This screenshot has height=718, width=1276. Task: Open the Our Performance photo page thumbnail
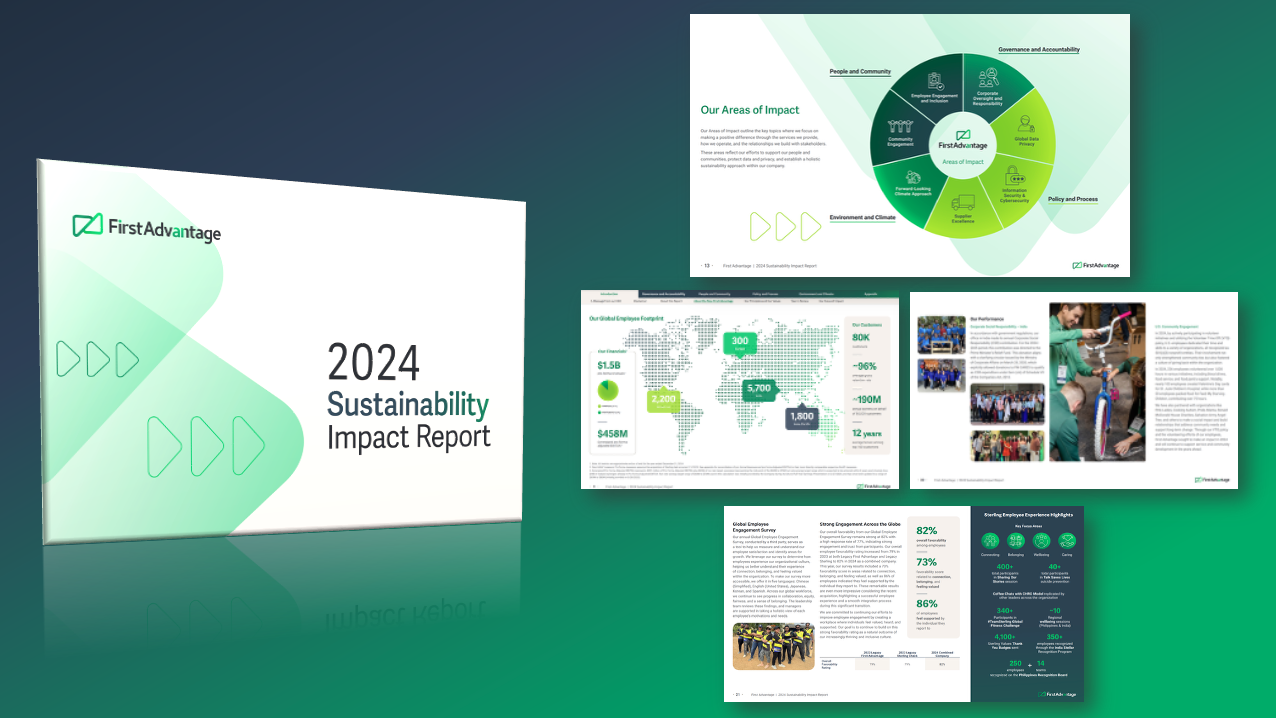(1074, 390)
